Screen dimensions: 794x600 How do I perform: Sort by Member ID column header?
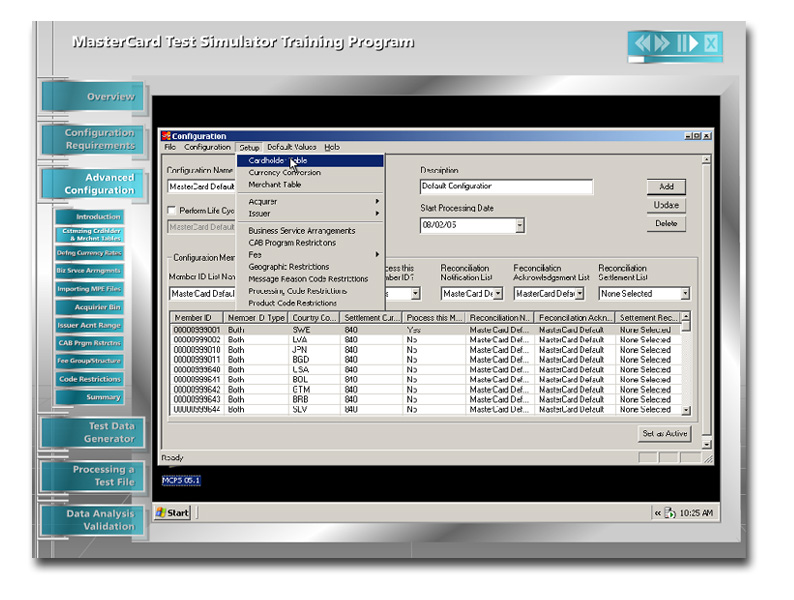tap(196, 318)
